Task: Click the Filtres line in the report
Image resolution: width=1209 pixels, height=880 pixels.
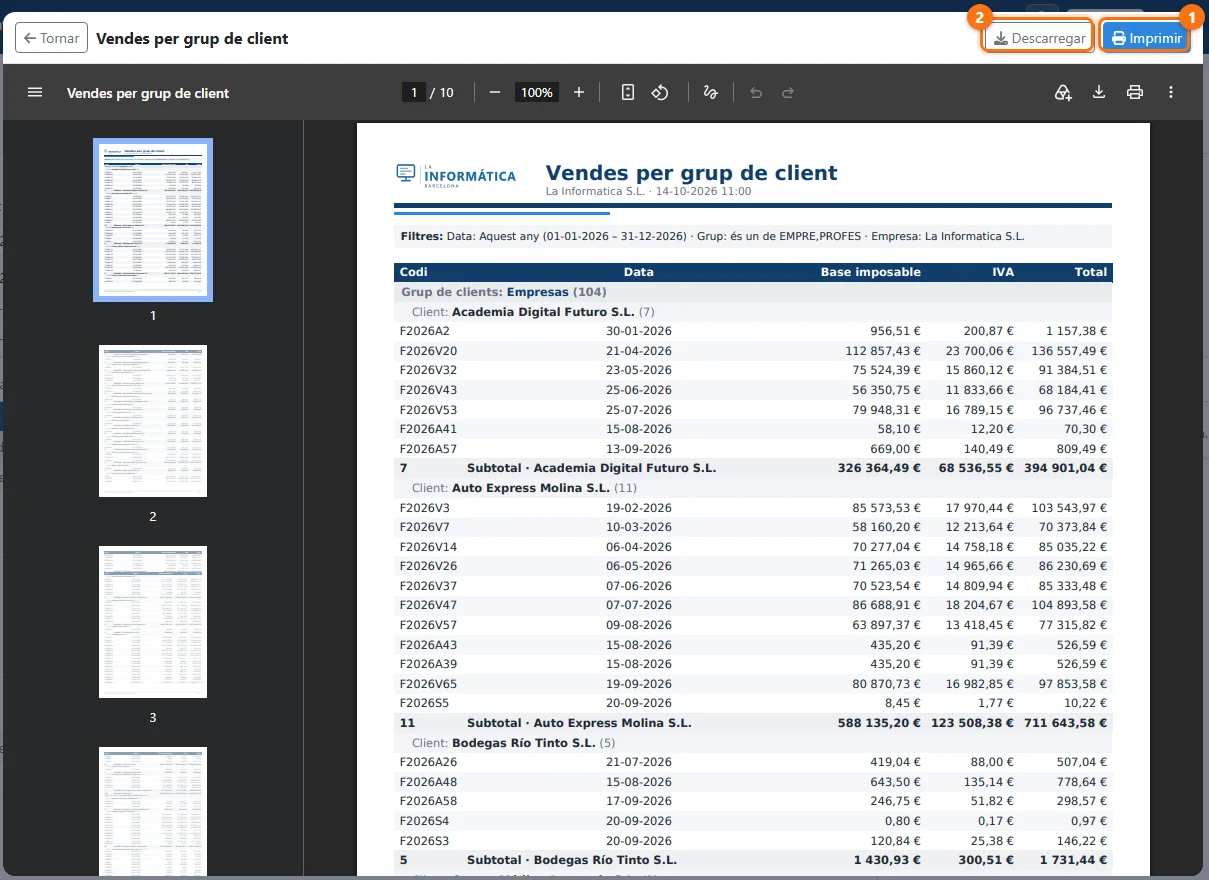Action: click(x=753, y=237)
